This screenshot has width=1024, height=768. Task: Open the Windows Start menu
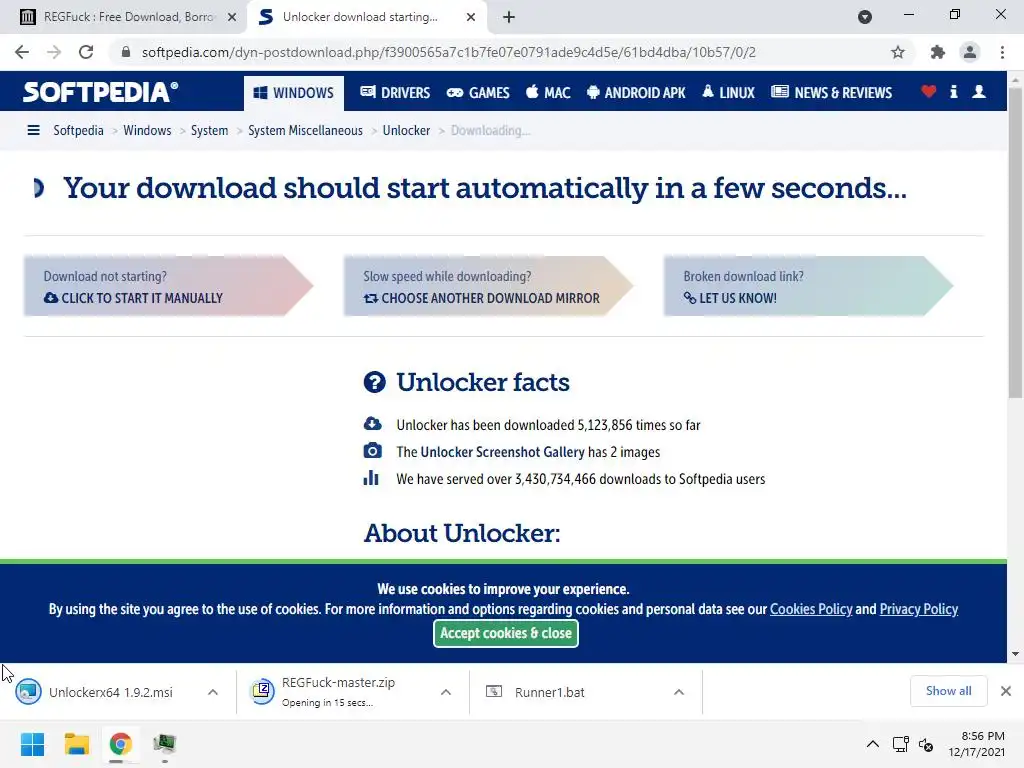[33, 744]
